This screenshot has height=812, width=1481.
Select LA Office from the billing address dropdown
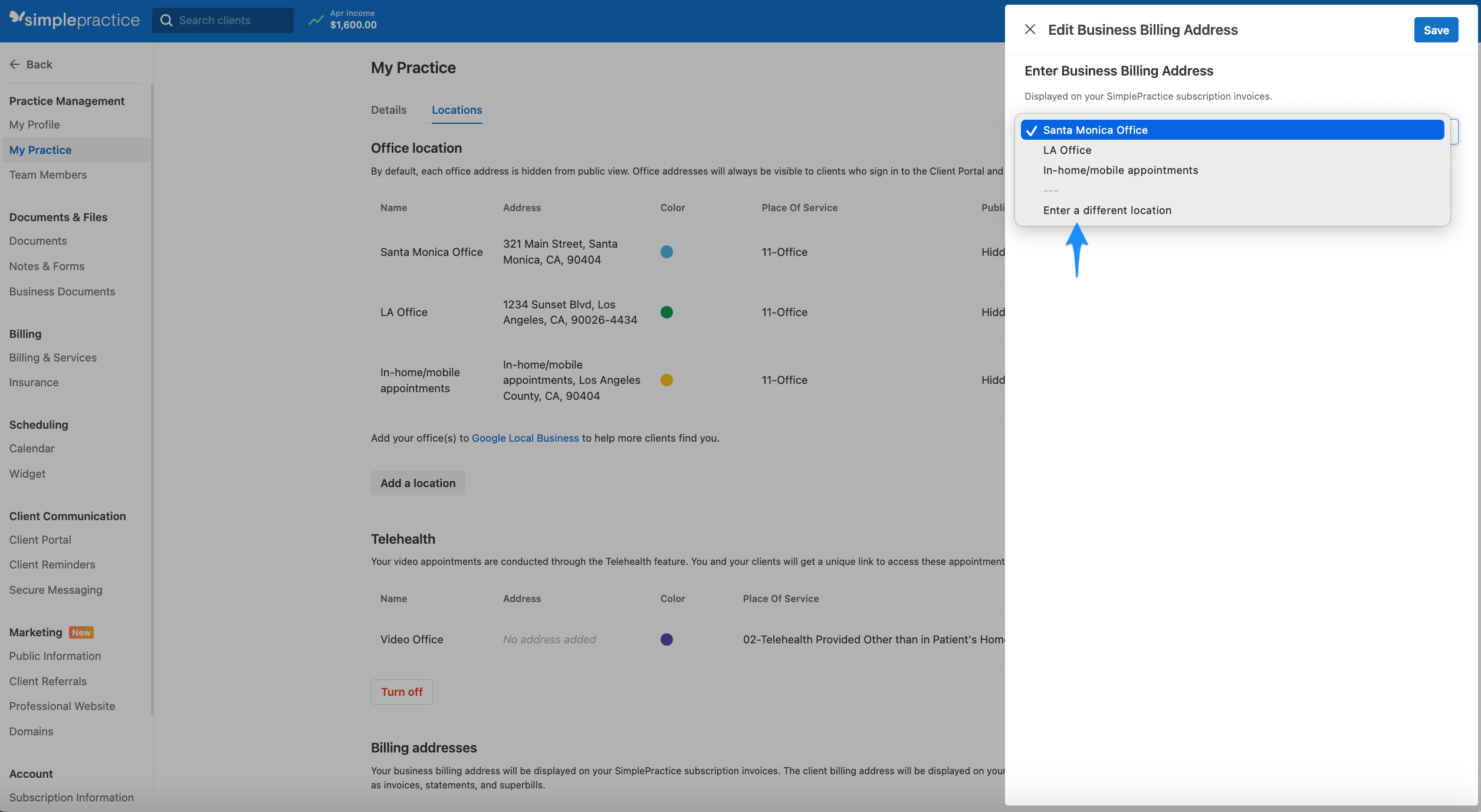tap(1066, 150)
